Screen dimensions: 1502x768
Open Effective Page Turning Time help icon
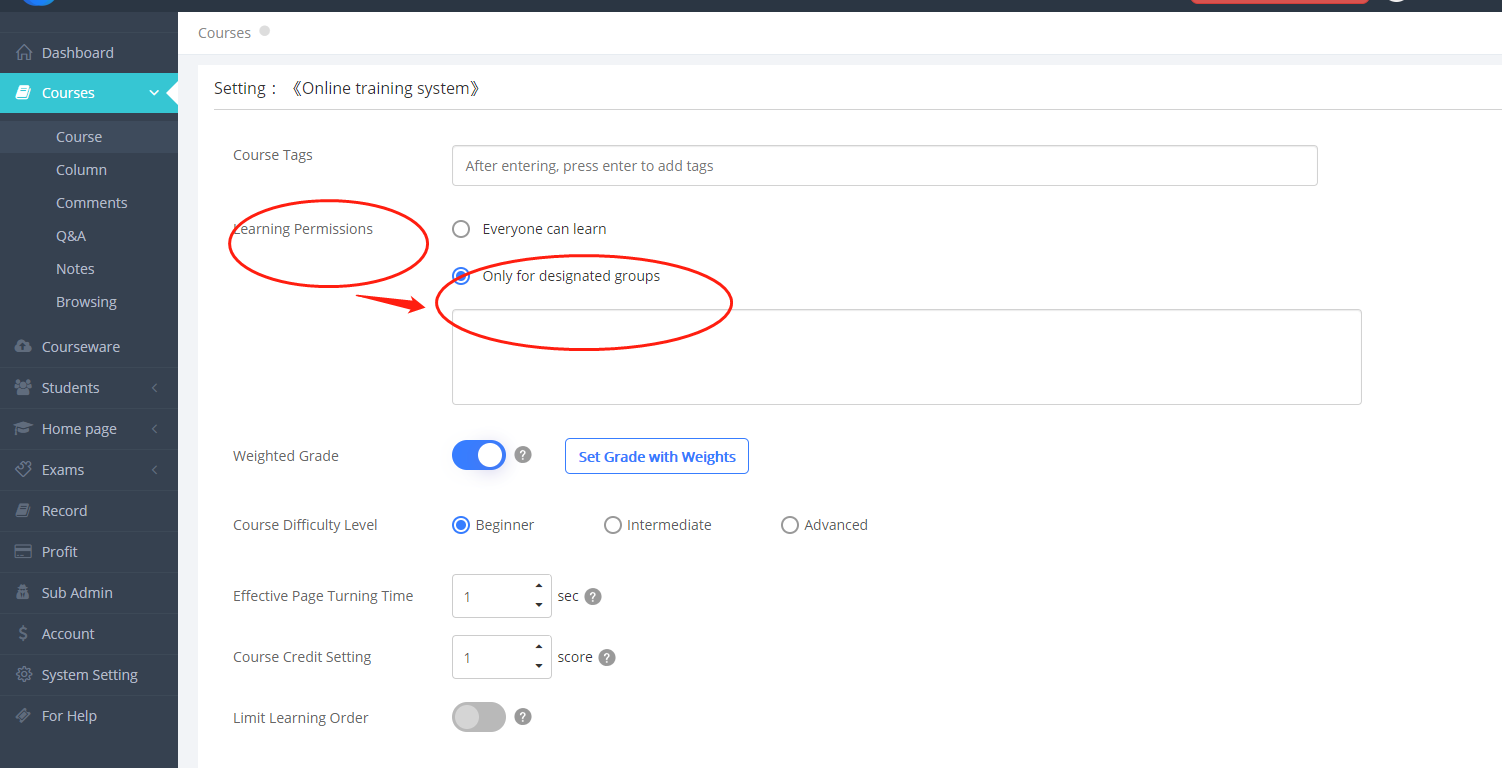(x=593, y=597)
